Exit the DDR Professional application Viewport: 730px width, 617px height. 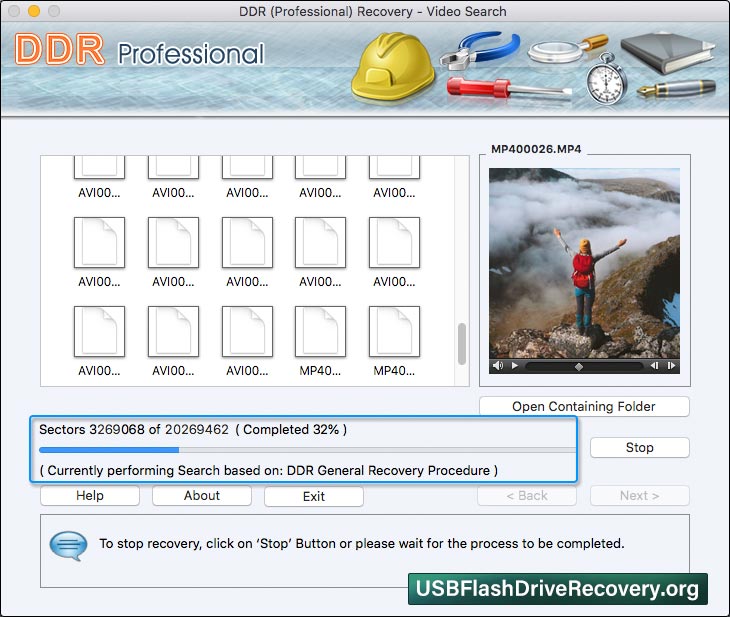click(x=314, y=496)
